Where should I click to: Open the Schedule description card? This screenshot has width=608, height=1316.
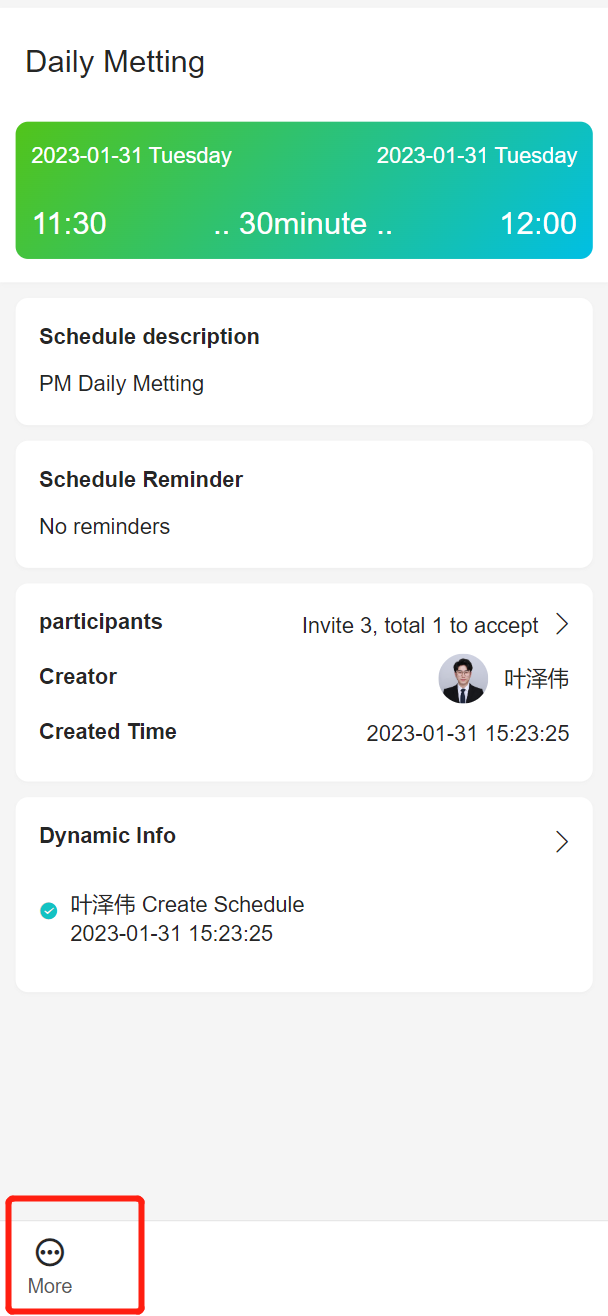[304, 361]
